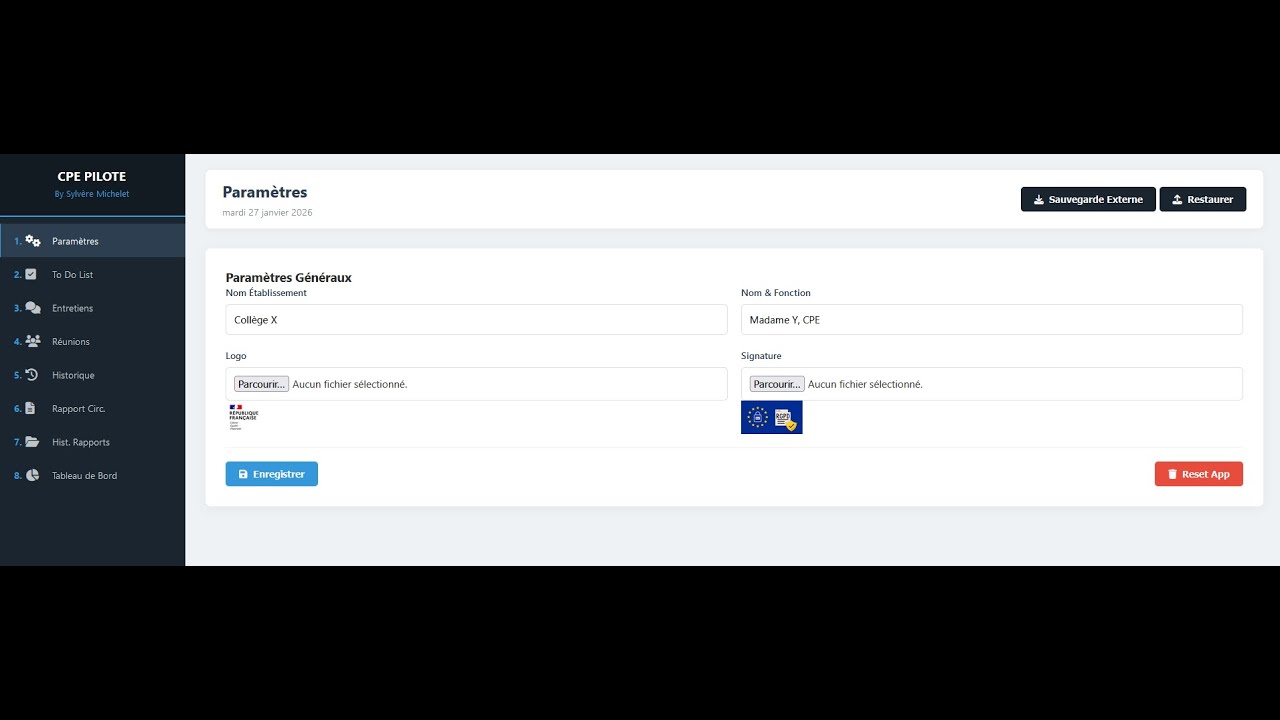1280x720 pixels.
Task: Click the Signature field label
Action: tap(761, 356)
